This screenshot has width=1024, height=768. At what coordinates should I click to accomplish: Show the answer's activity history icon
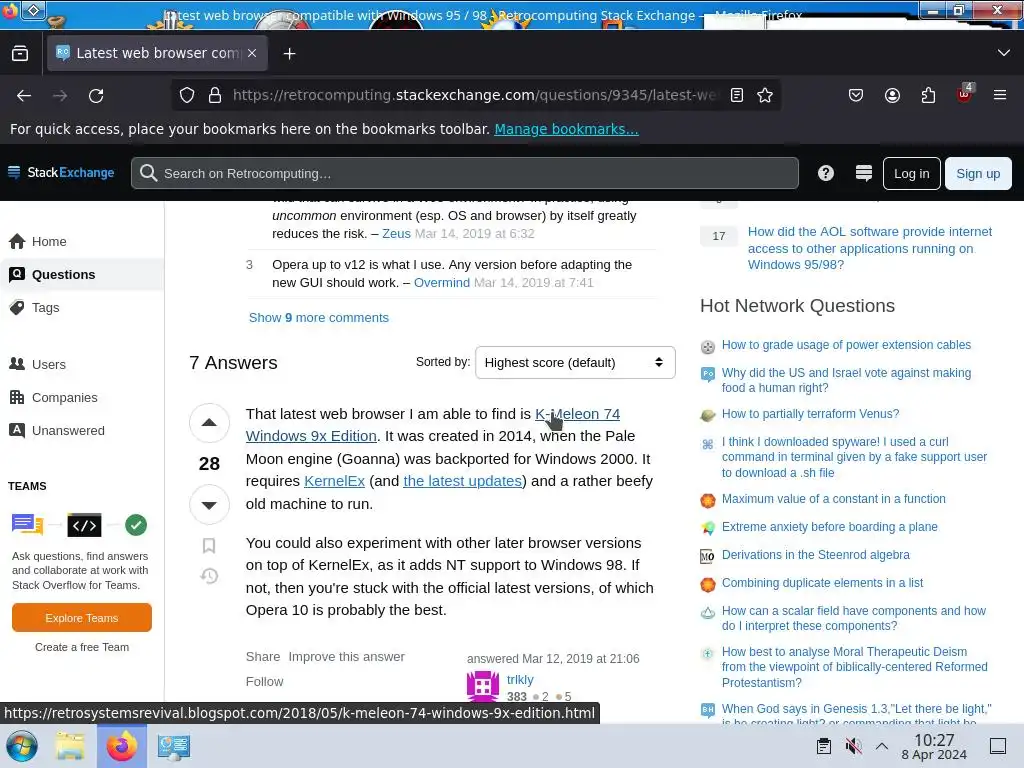[x=209, y=576]
